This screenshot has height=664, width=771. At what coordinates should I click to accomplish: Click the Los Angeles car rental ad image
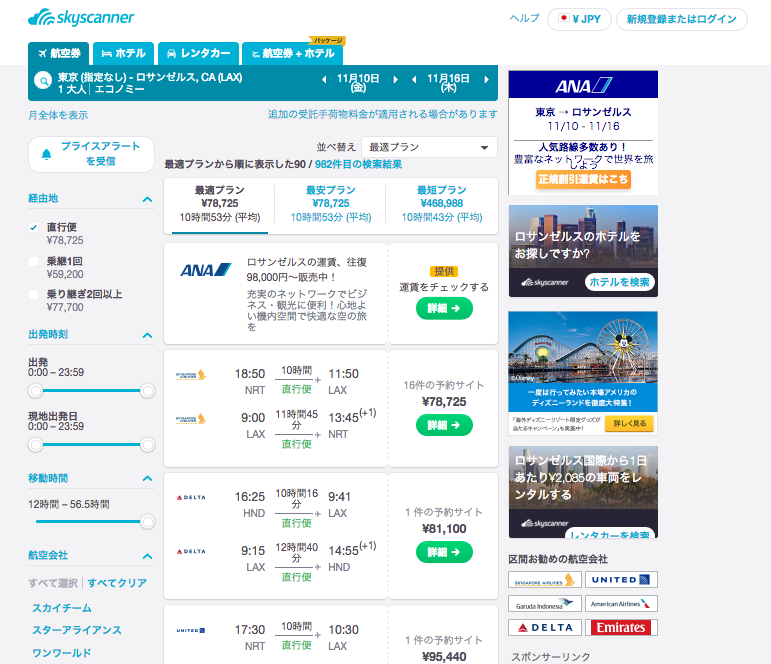point(583,492)
